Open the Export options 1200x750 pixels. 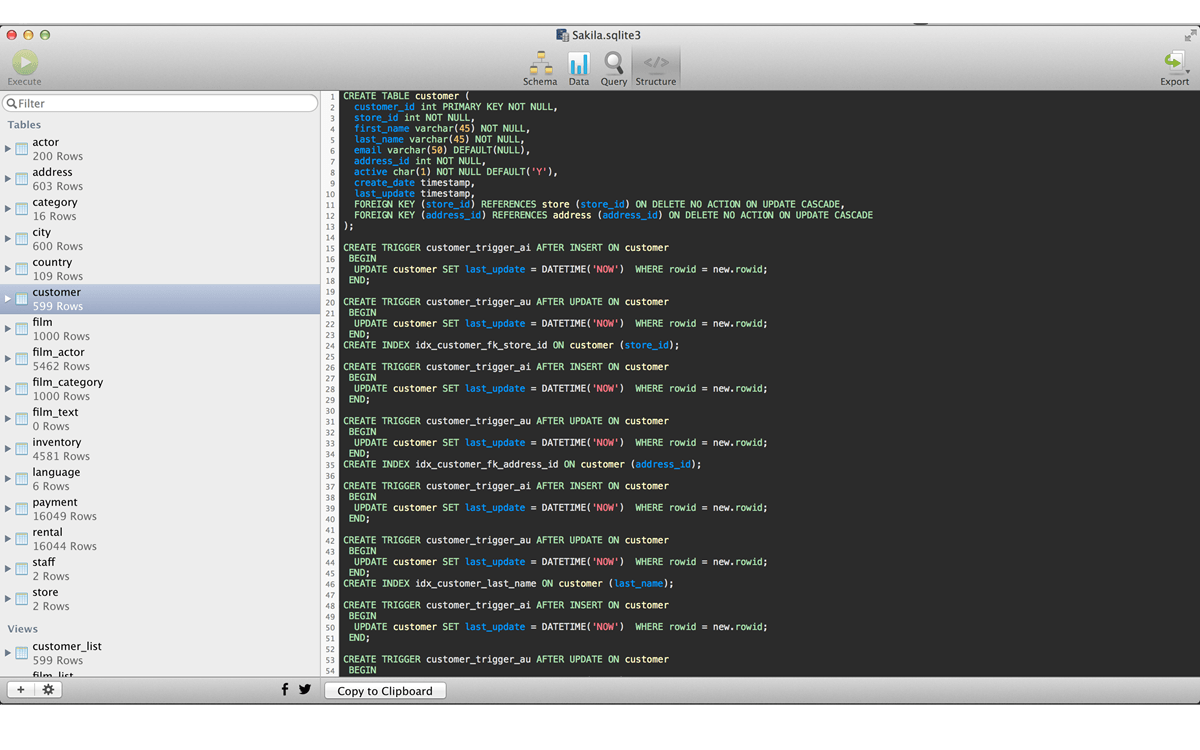tap(1174, 68)
